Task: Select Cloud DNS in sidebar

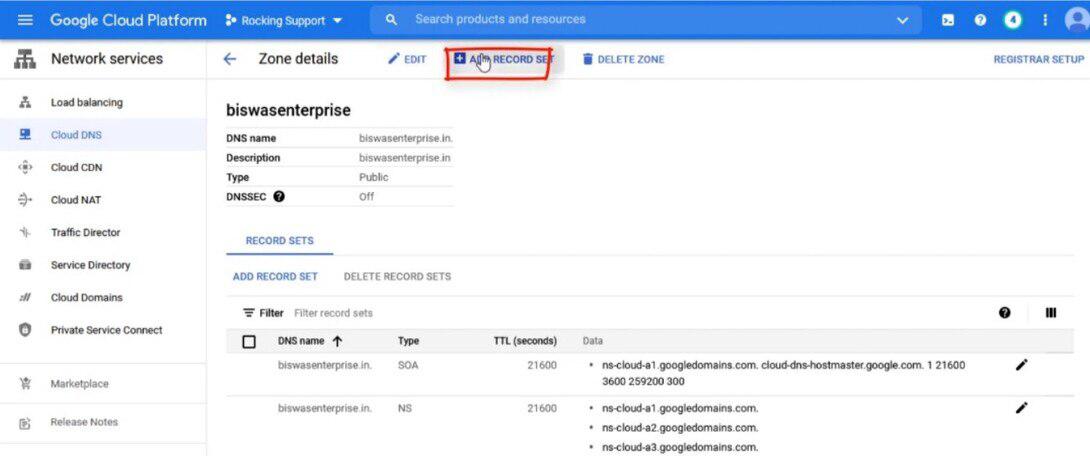Action: [76, 136]
